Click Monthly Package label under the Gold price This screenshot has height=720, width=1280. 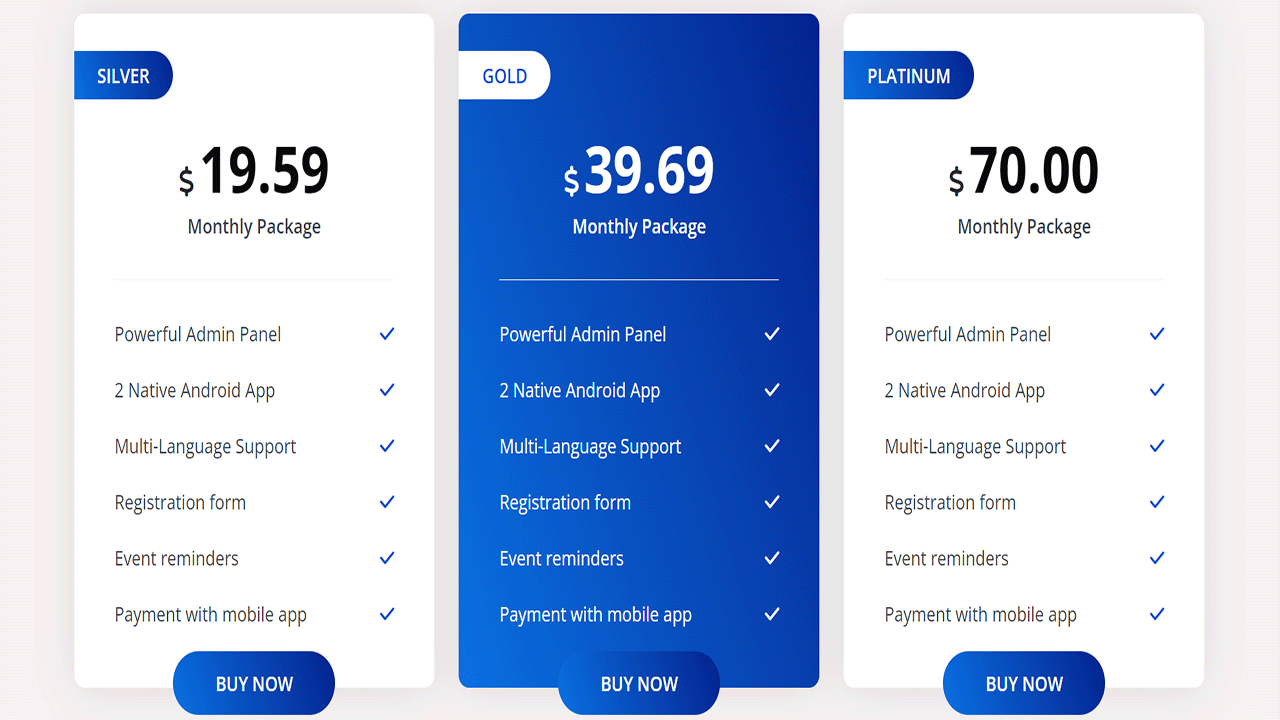(x=639, y=227)
